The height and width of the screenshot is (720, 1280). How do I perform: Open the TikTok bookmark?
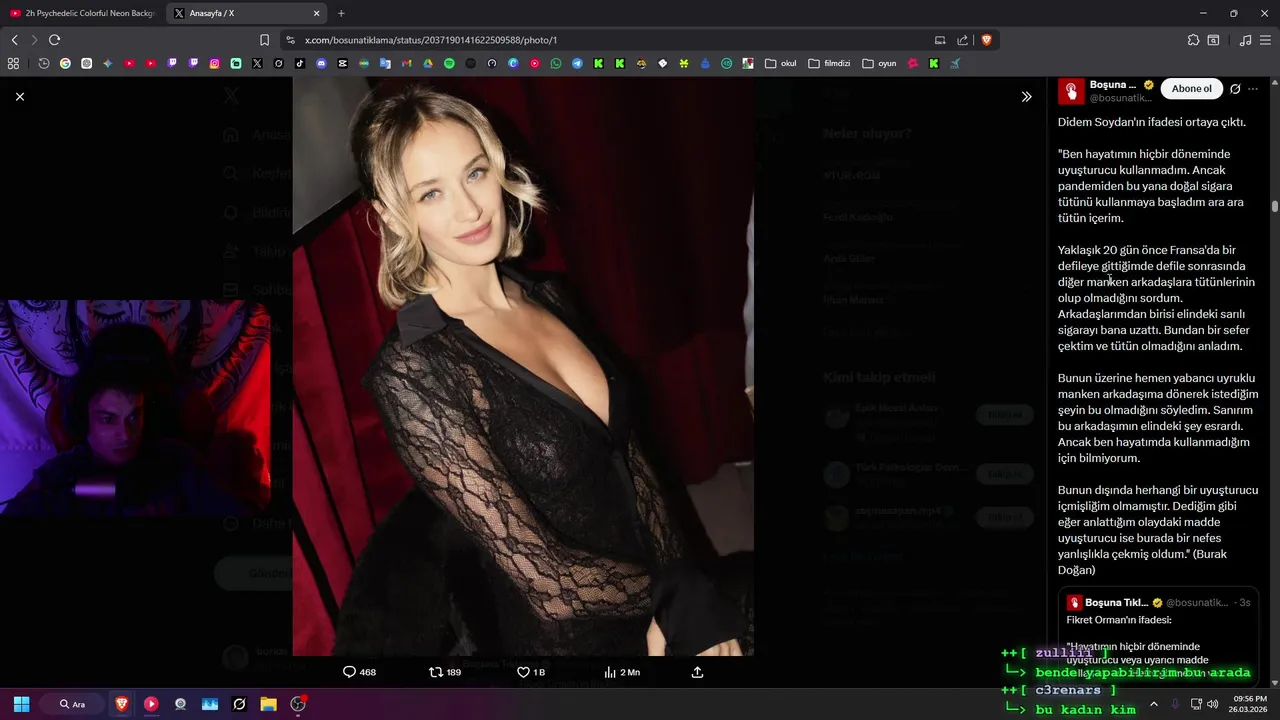tap(299, 63)
